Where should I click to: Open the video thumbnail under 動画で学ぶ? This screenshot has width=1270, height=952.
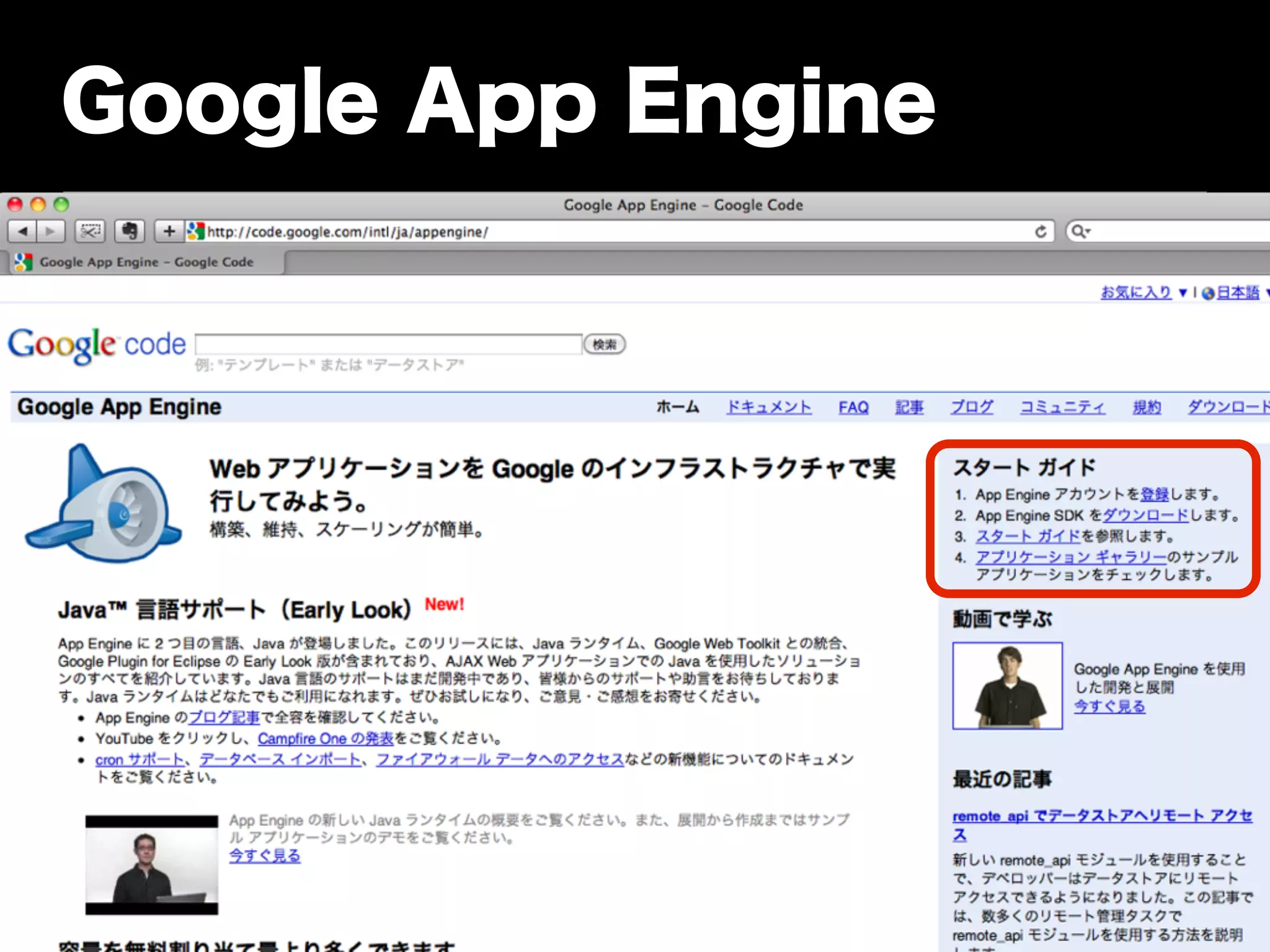1007,685
